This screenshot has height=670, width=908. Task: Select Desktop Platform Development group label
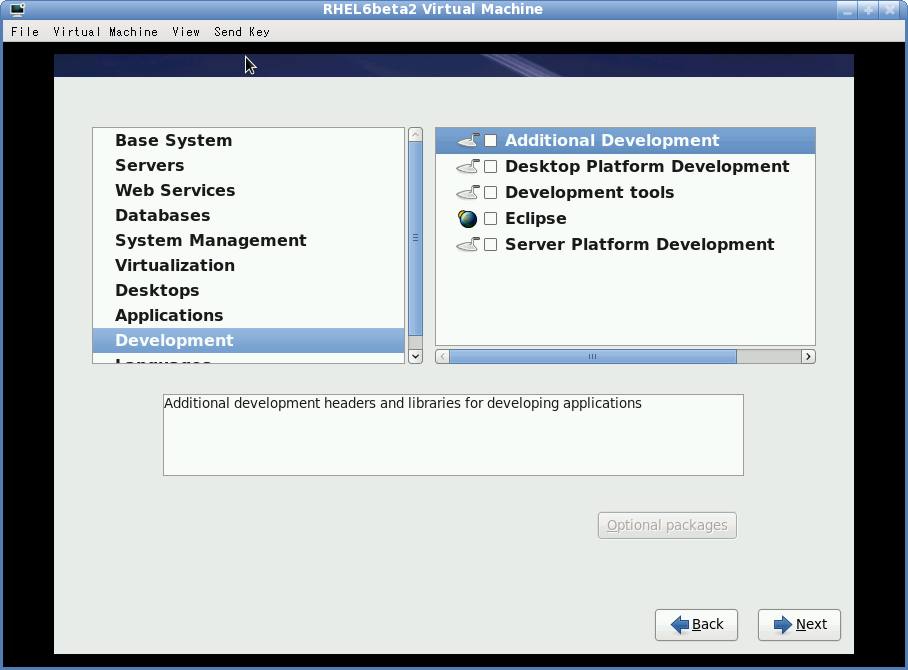coord(647,167)
